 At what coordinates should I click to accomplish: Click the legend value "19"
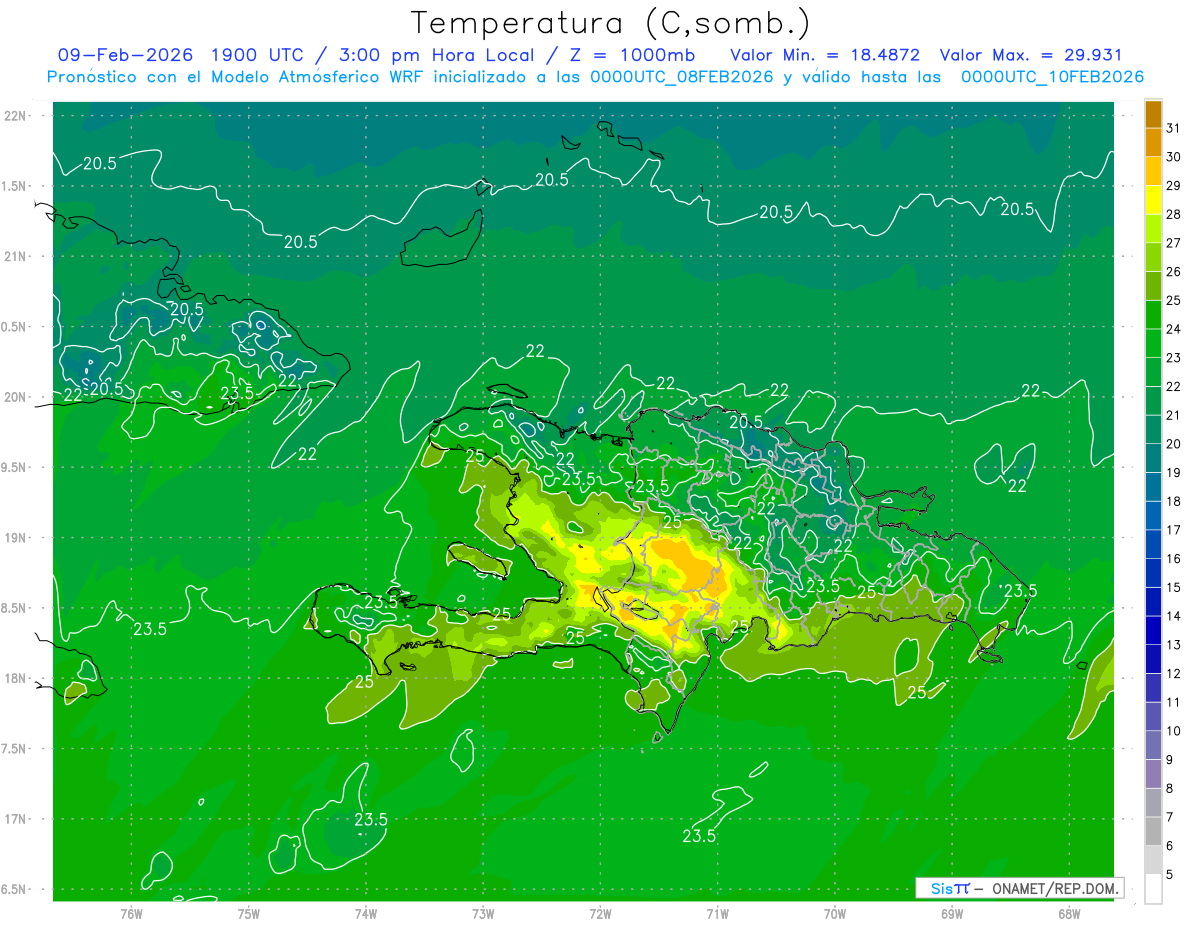coord(1173,473)
